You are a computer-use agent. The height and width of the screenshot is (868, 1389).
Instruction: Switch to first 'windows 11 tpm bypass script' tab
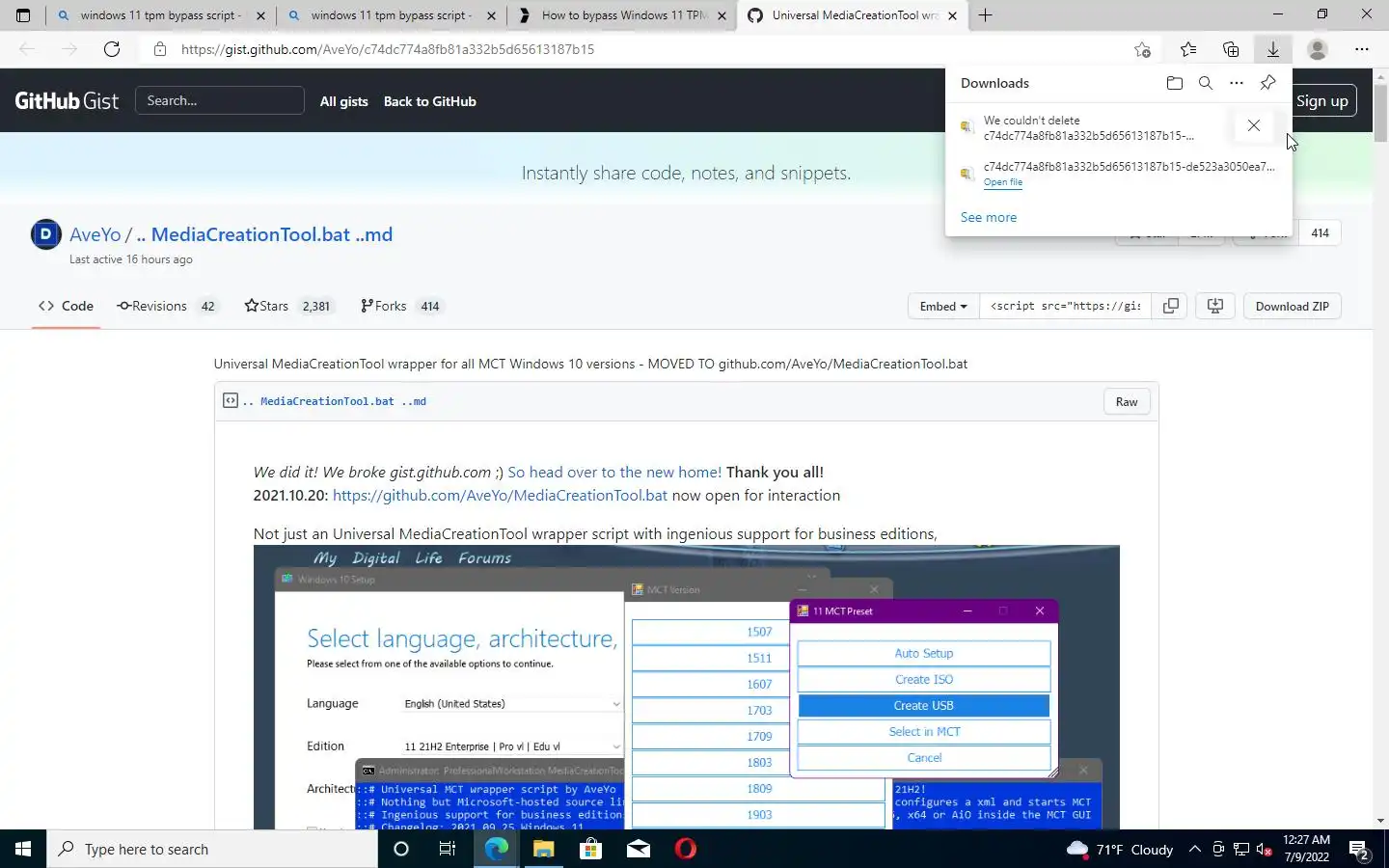click(x=160, y=15)
